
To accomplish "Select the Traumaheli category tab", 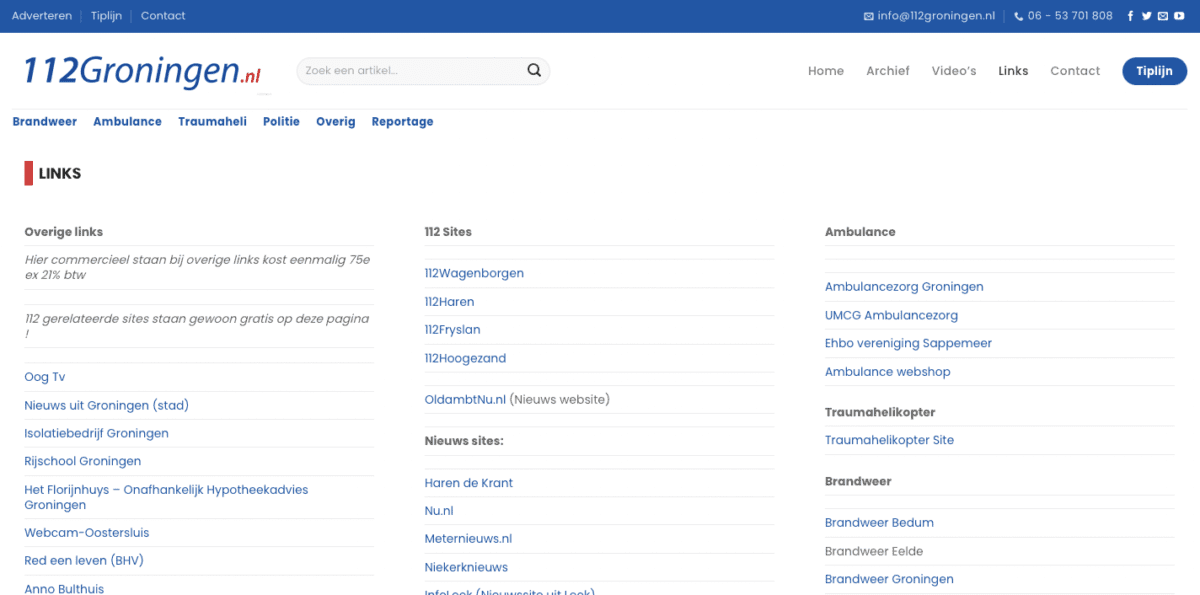I will tap(212, 122).
